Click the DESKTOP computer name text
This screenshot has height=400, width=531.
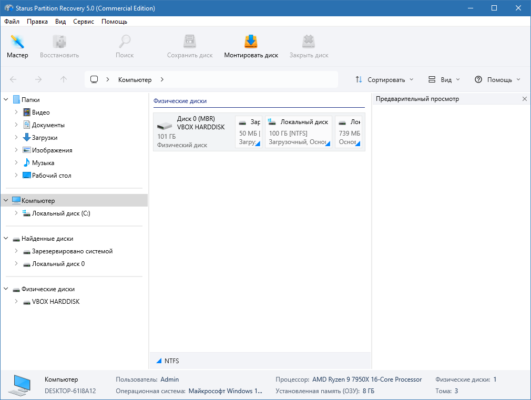70,391
